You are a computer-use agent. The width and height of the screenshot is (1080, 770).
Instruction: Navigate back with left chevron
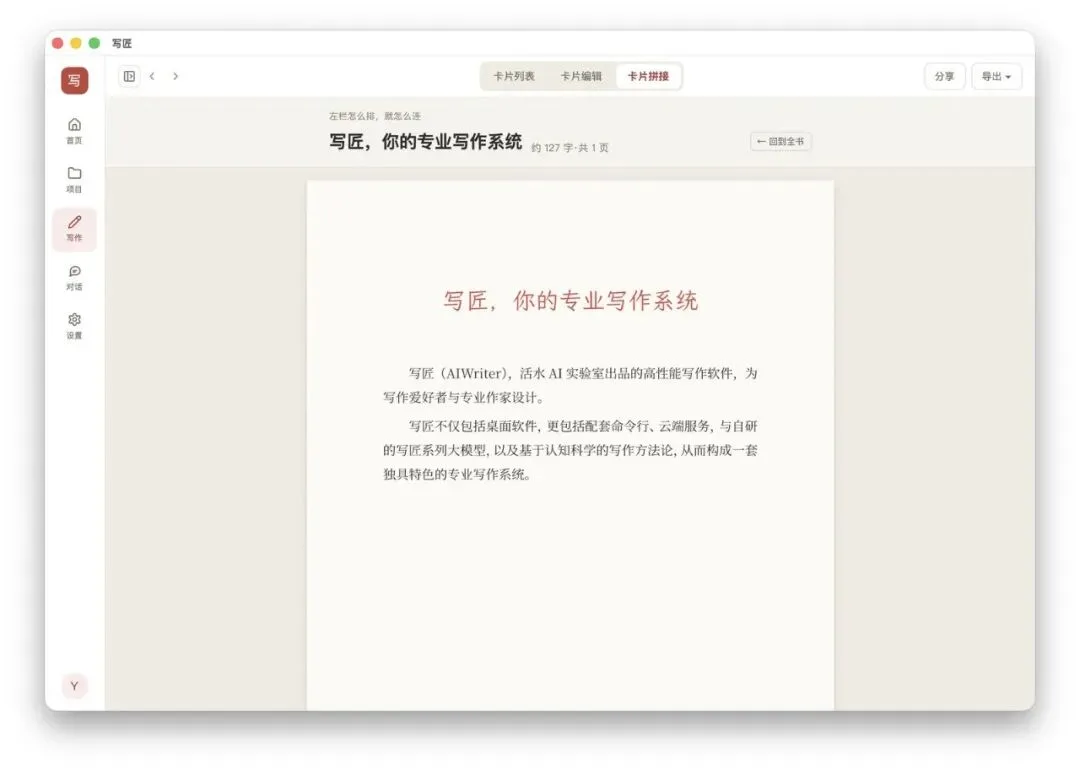[x=152, y=76]
